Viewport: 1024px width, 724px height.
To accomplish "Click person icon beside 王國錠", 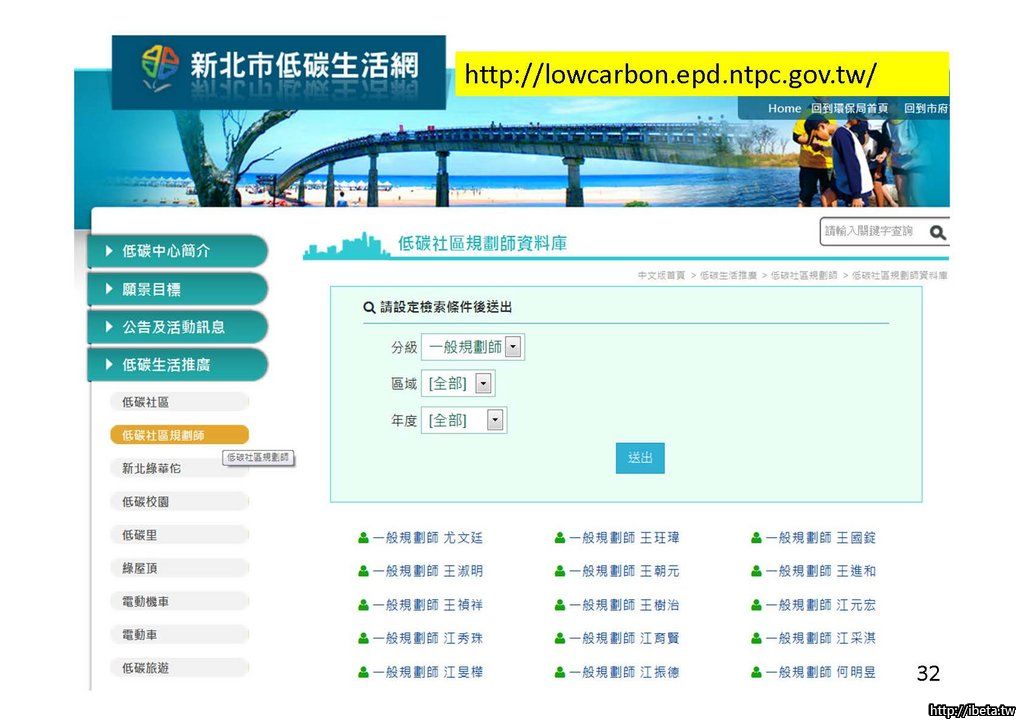I will point(757,538).
